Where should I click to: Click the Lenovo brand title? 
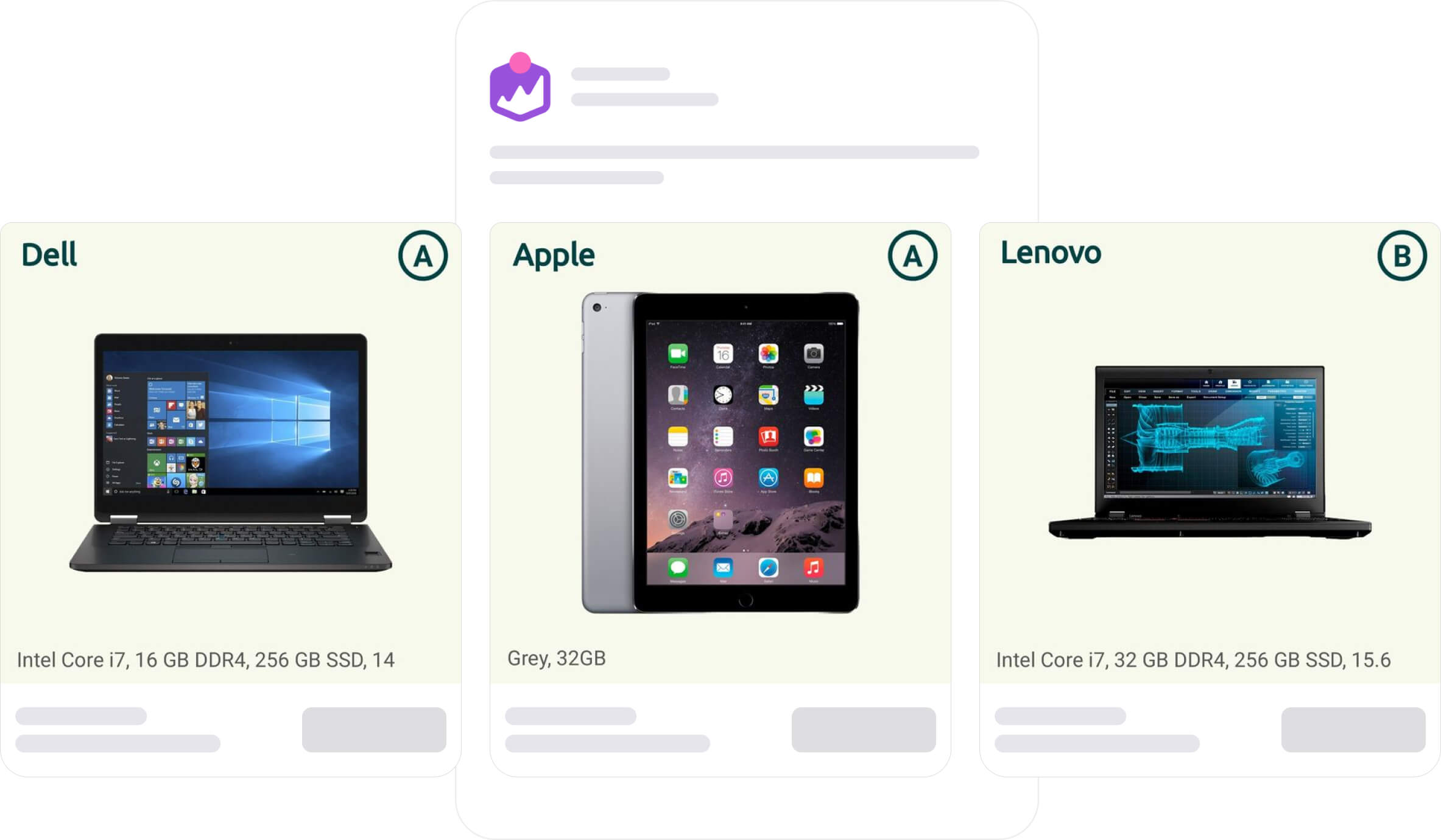point(1051,253)
